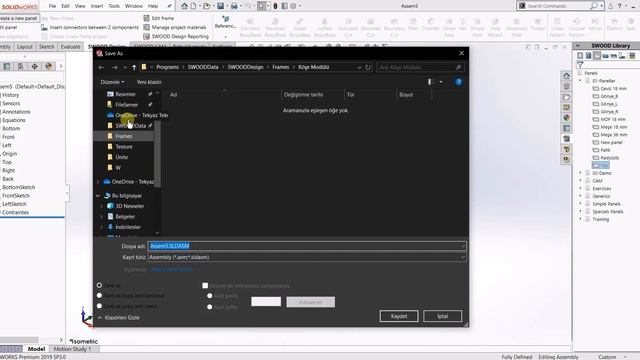This screenshot has height=360, width=640.
Task: Open Design Library tab in task pane
Action: (x=566, y=87)
